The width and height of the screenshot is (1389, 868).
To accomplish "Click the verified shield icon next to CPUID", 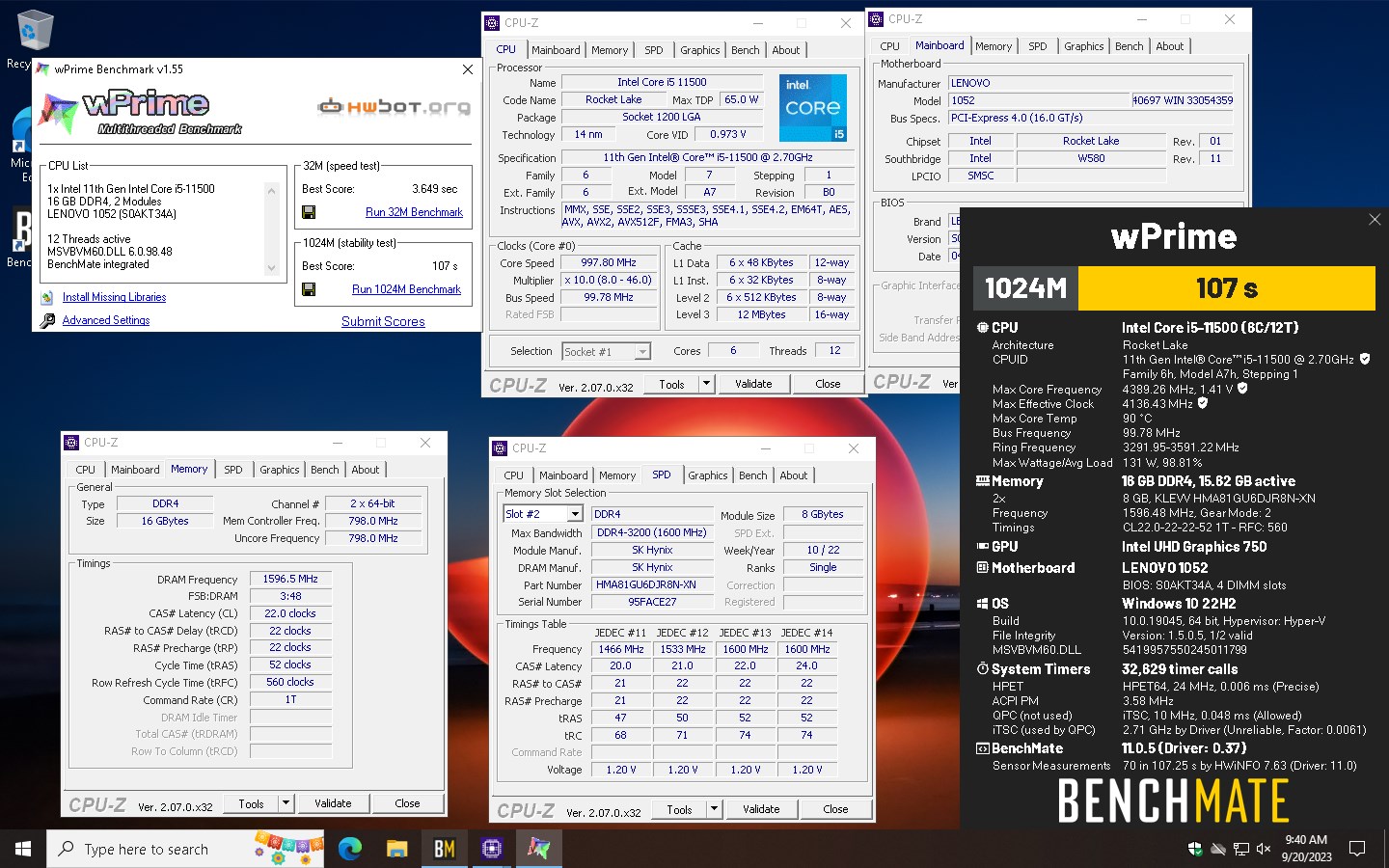I will click(x=1364, y=359).
